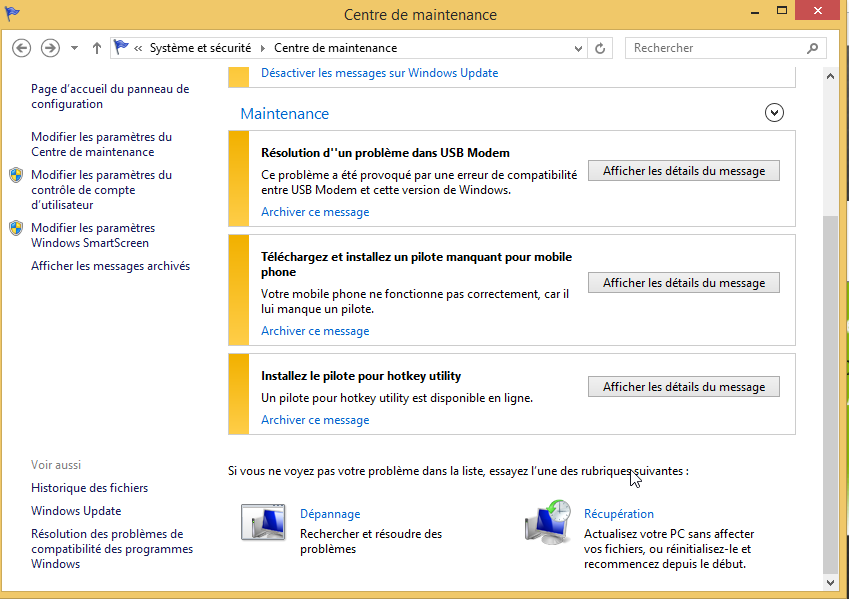Archive the USB Modem message
This screenshot has width=849, height=599.
(x=315, y=212)
